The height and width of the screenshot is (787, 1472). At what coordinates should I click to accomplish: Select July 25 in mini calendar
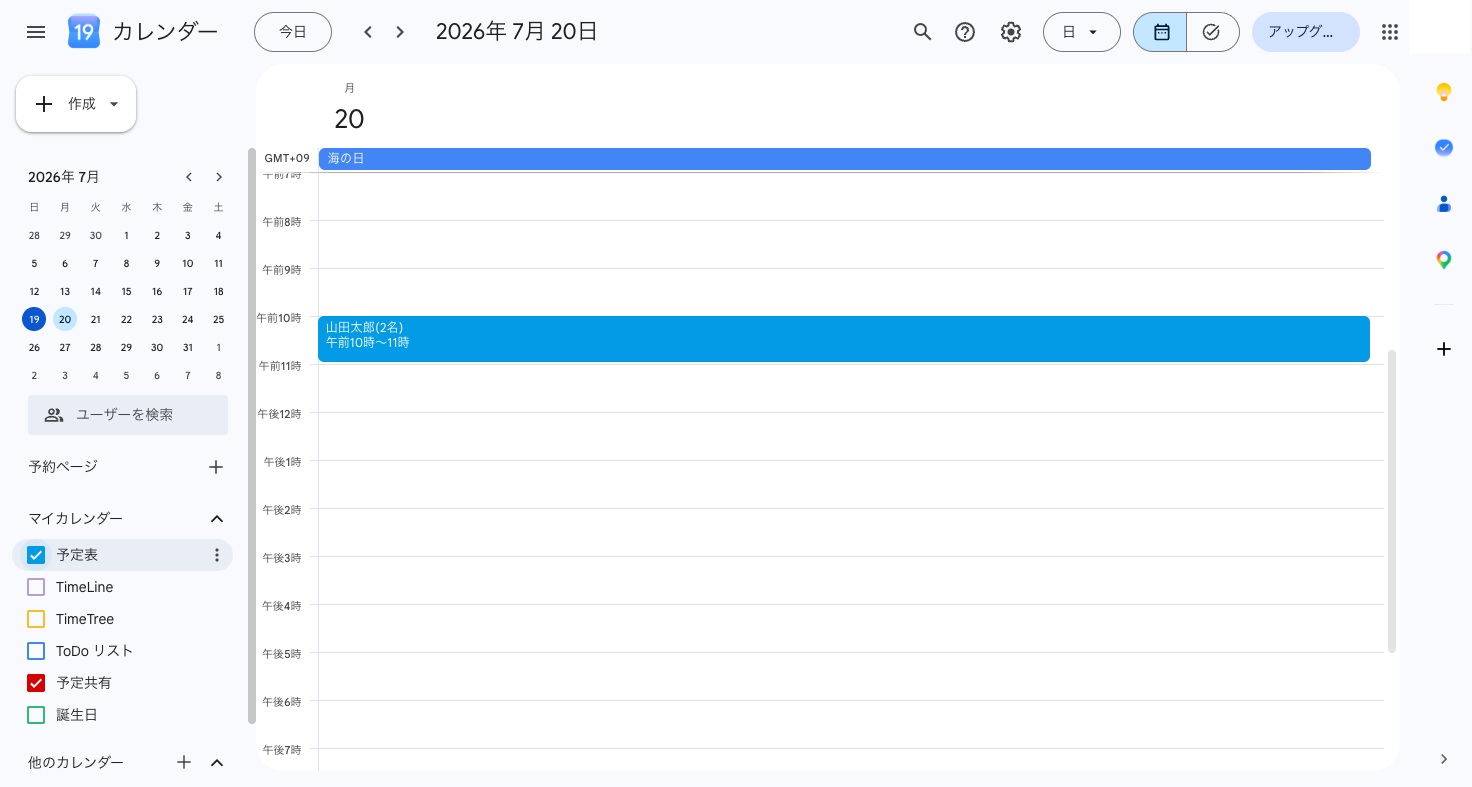coord(218,319)
